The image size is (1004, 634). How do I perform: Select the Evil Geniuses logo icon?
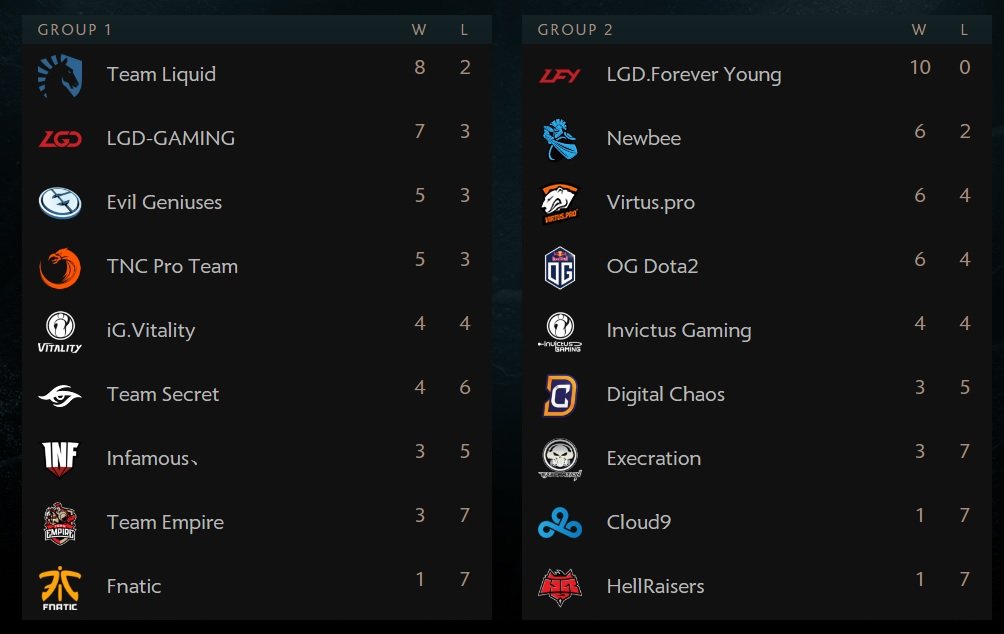pos(60,203)
